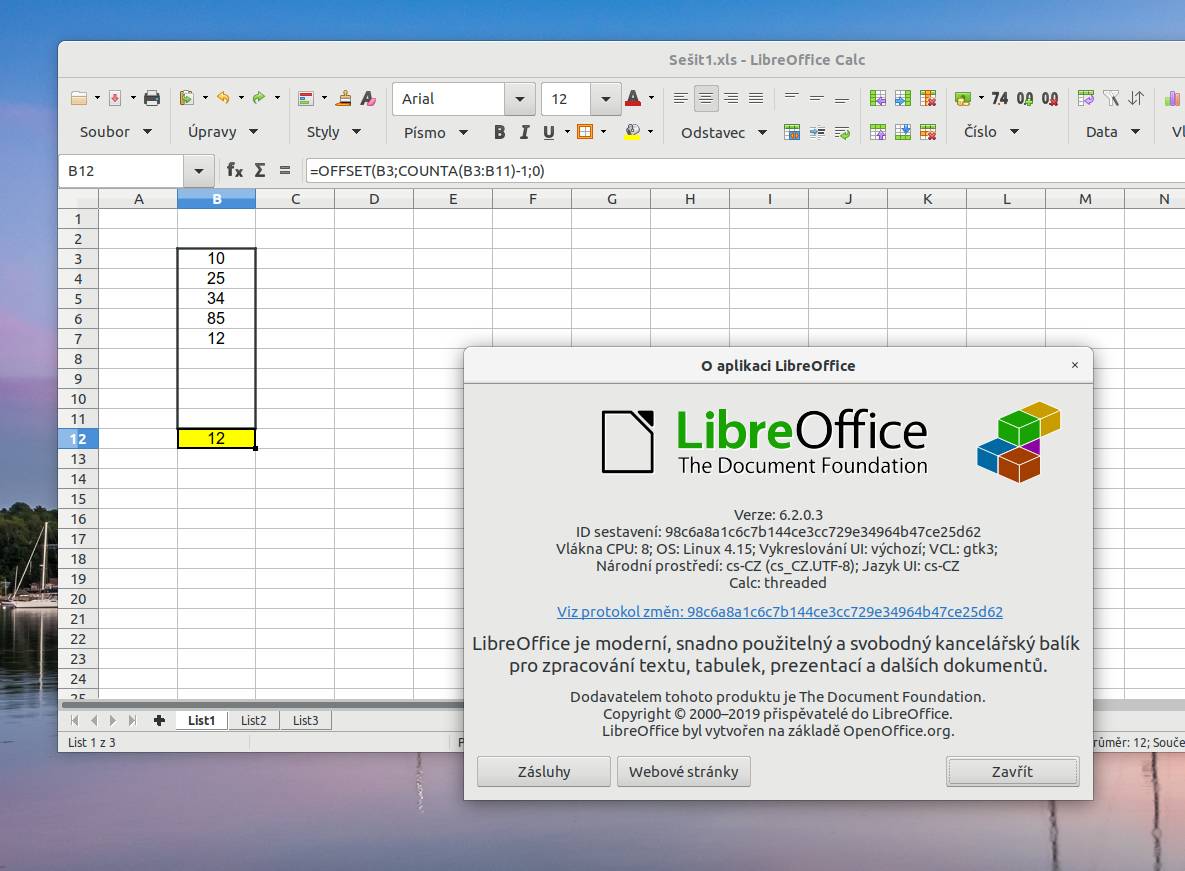
Task: Apply the yellow background color swatch
Action: (x=633, y=132)
